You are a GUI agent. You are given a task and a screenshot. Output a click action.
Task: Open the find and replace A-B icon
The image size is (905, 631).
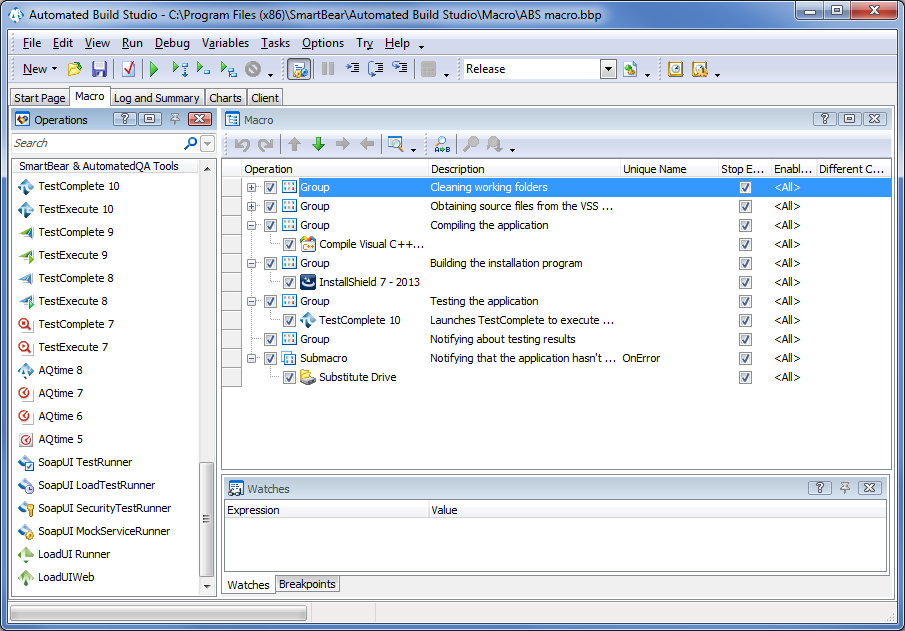coord(442,144)
